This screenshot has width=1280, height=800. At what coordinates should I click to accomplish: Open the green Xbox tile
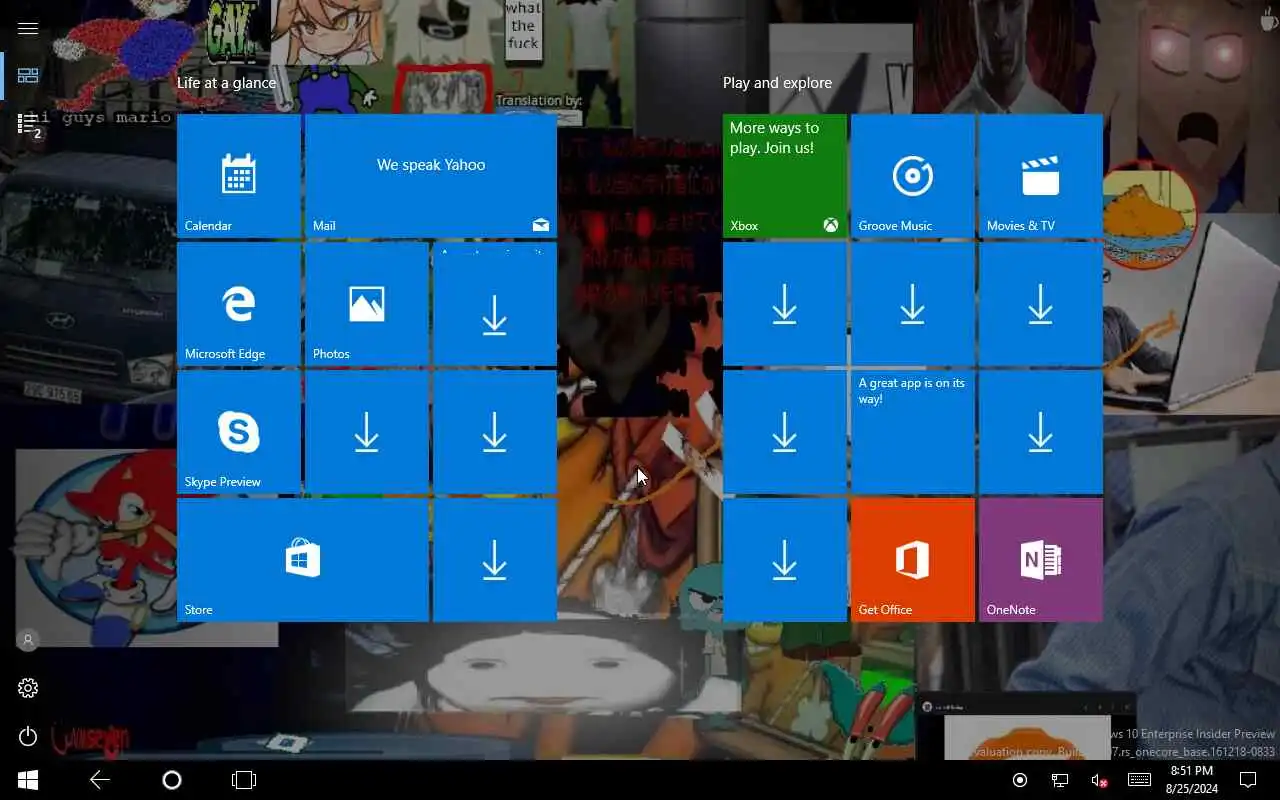coord(785,176)
